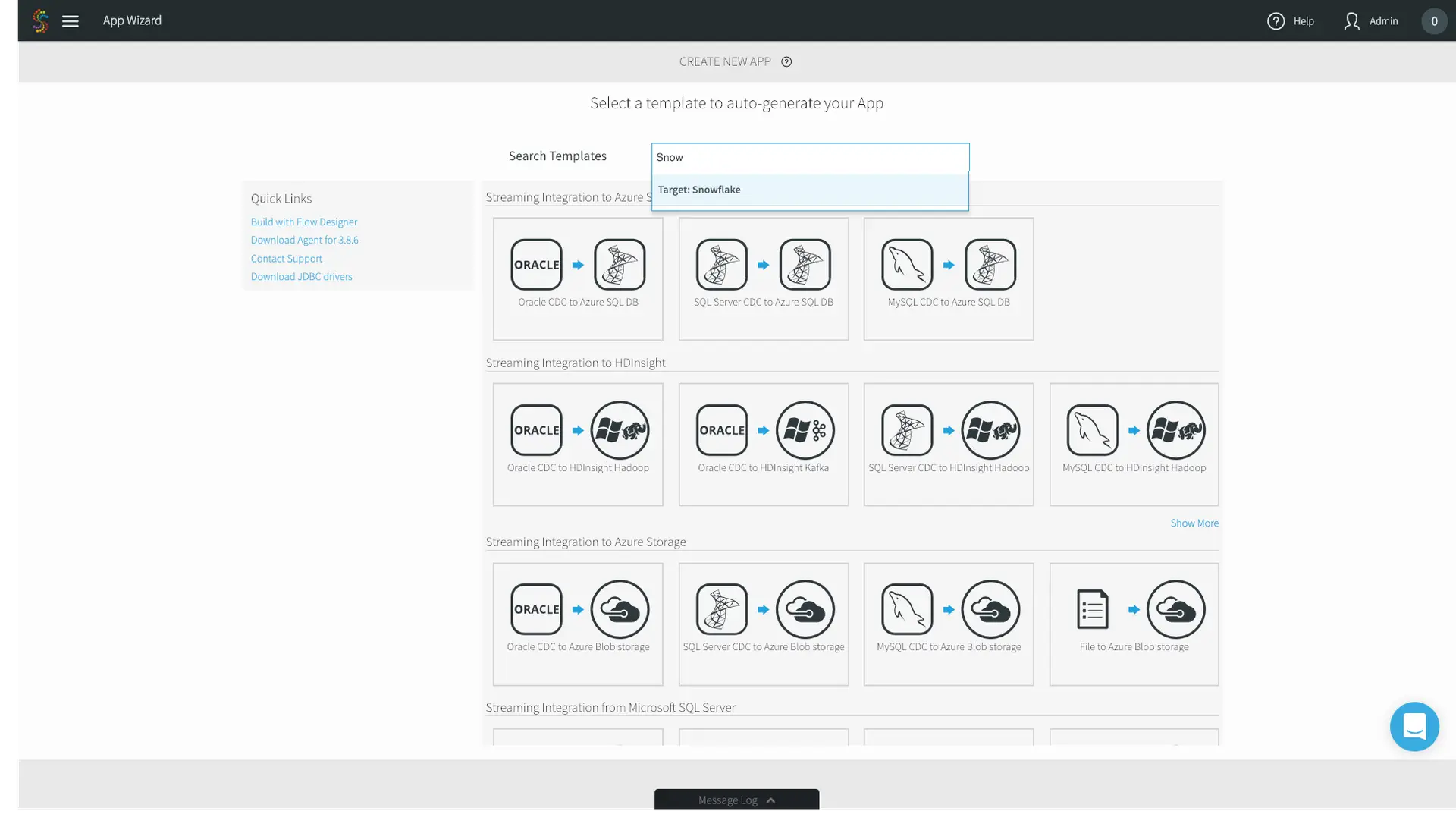The image size is (1456, 830).
Task: Click Show More under HDInsight templates
Action: [1194, 523]
